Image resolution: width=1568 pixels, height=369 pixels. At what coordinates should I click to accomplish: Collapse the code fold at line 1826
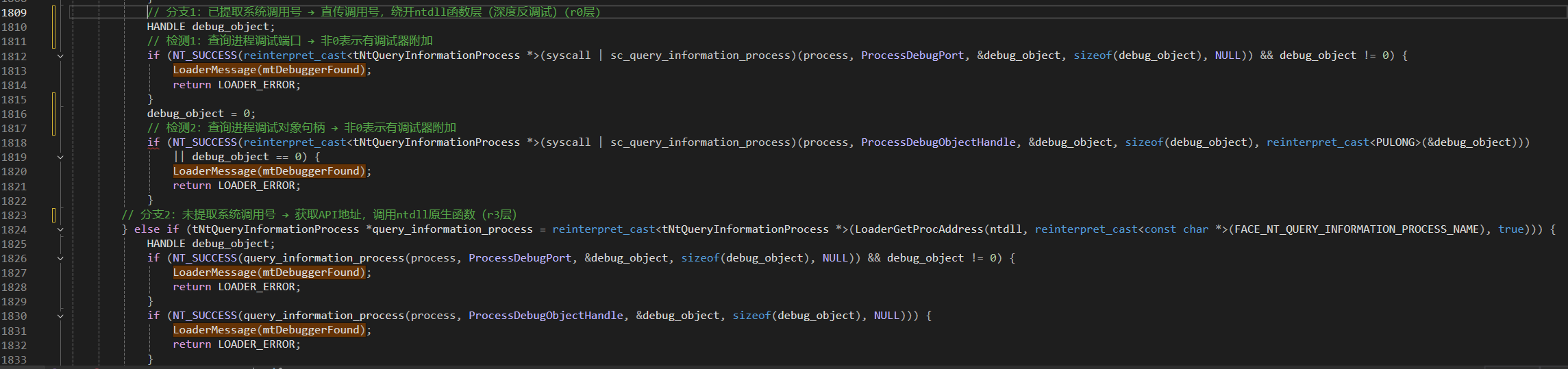click(60, 258)
